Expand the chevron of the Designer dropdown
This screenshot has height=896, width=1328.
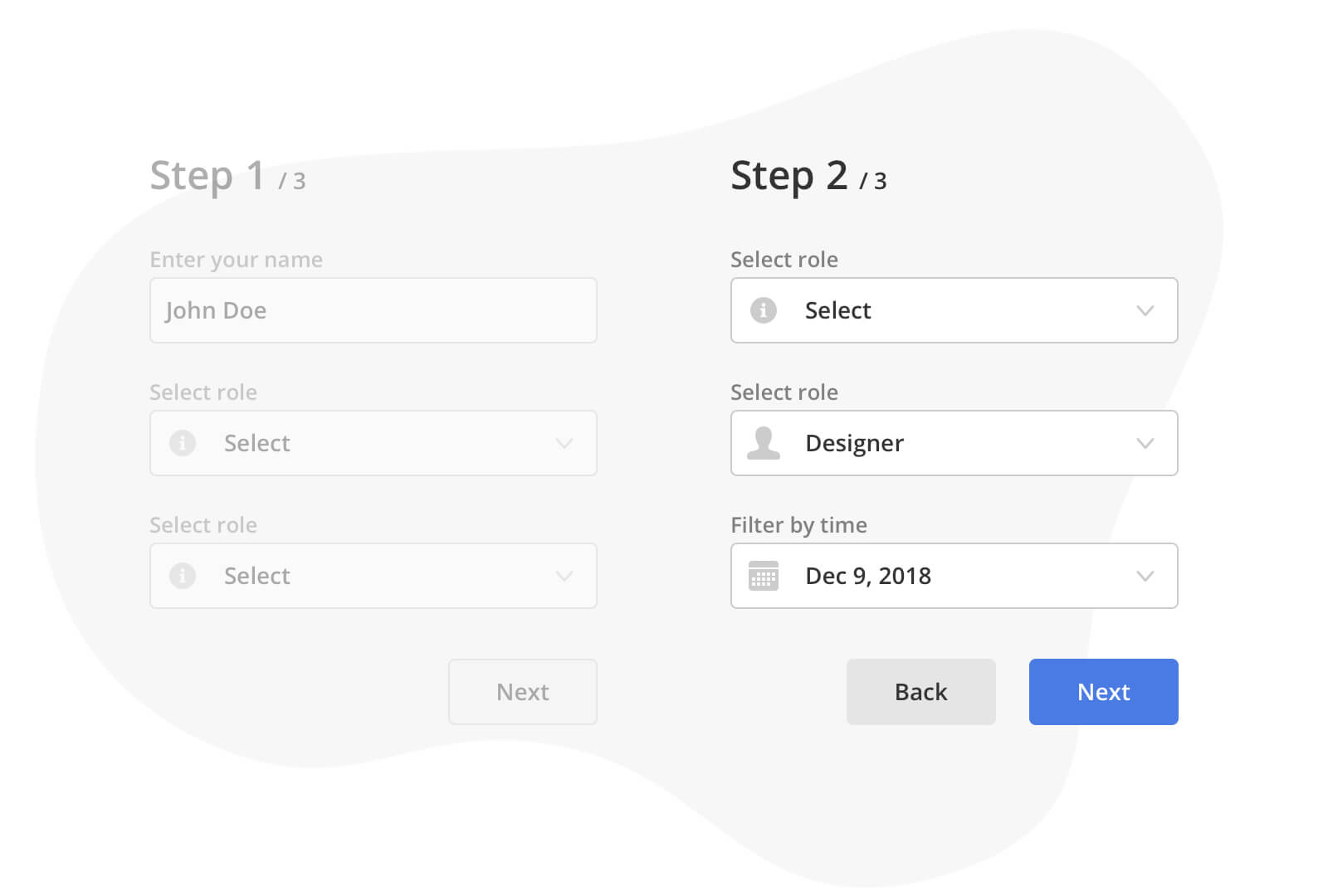point(1145,443)
